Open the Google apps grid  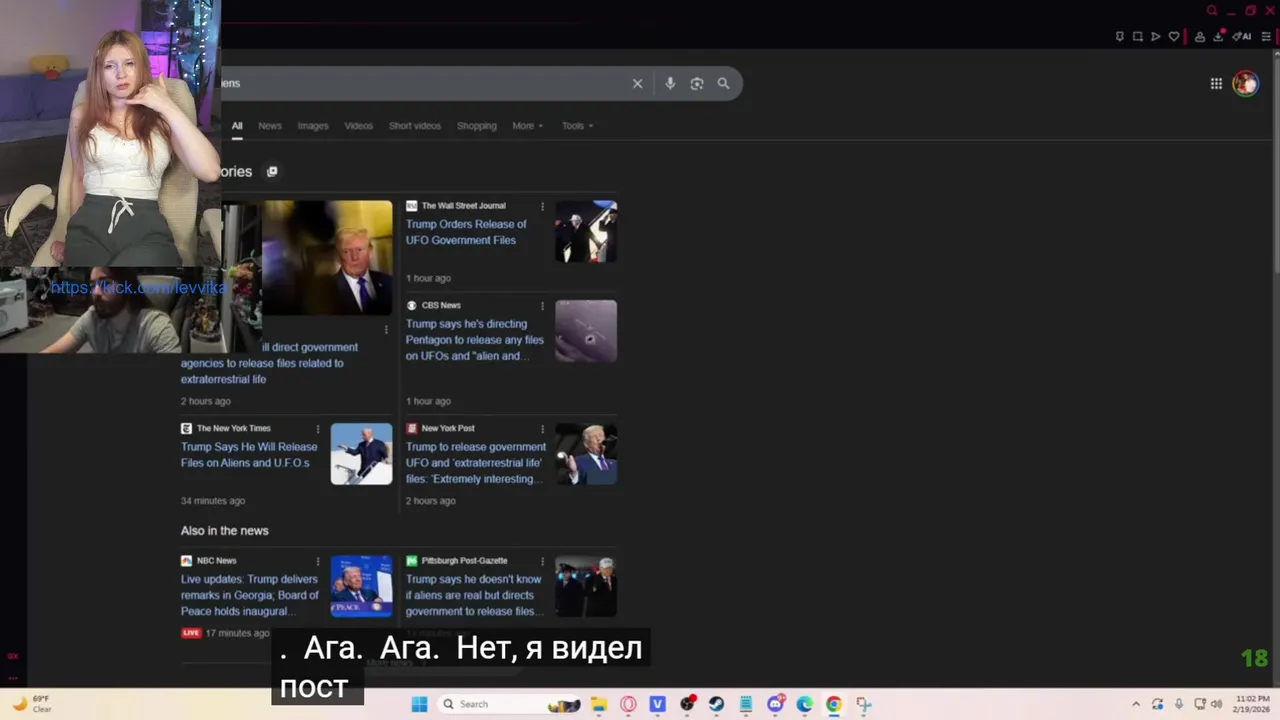click(x=1216, y=84)
